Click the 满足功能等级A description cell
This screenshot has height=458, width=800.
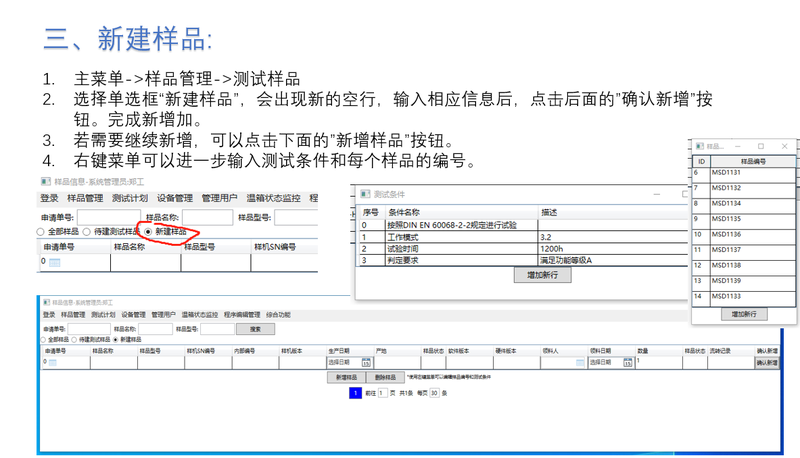point(613,261)
